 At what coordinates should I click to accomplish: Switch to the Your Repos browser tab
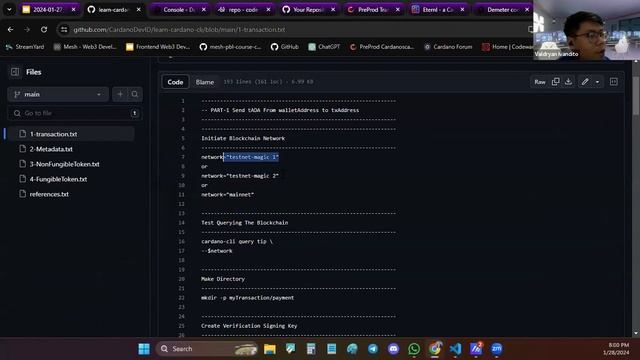[309, 9]
